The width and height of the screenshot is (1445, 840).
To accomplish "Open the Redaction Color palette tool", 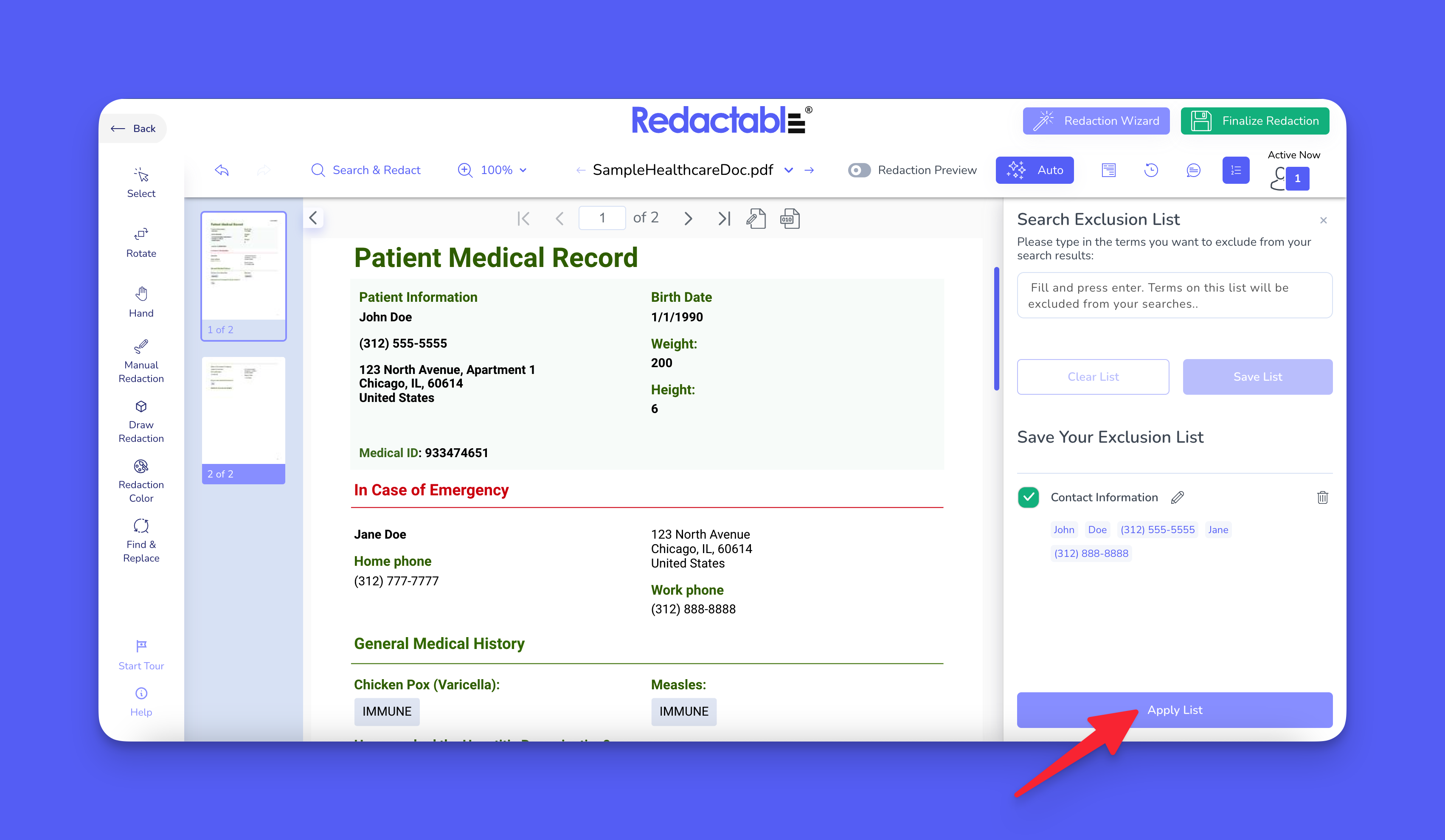I will click(x=141, y=480).
